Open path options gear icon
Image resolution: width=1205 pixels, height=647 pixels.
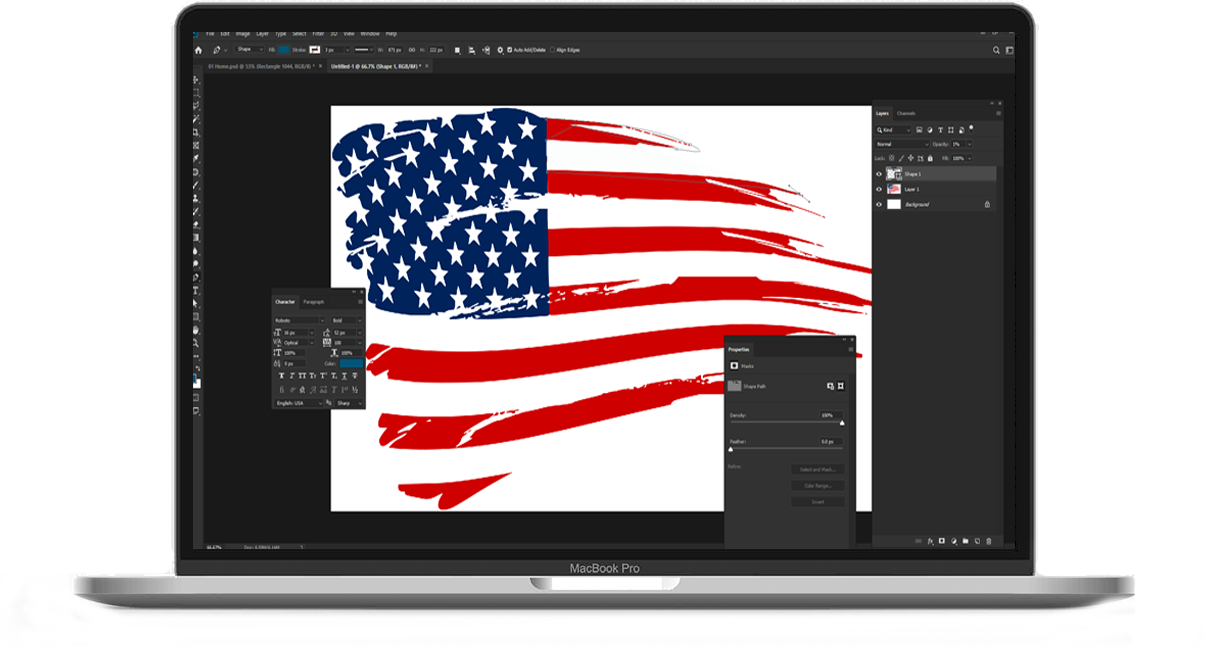click(500, 49)
